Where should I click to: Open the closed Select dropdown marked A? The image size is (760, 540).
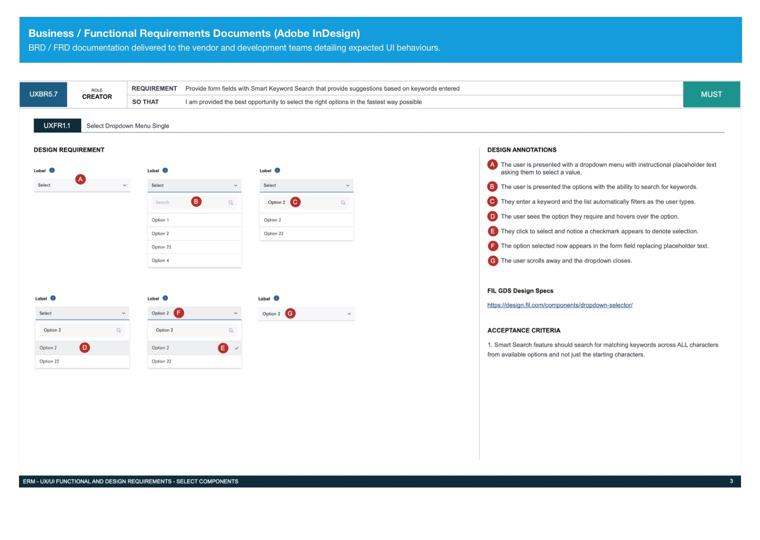click(82, 185)
